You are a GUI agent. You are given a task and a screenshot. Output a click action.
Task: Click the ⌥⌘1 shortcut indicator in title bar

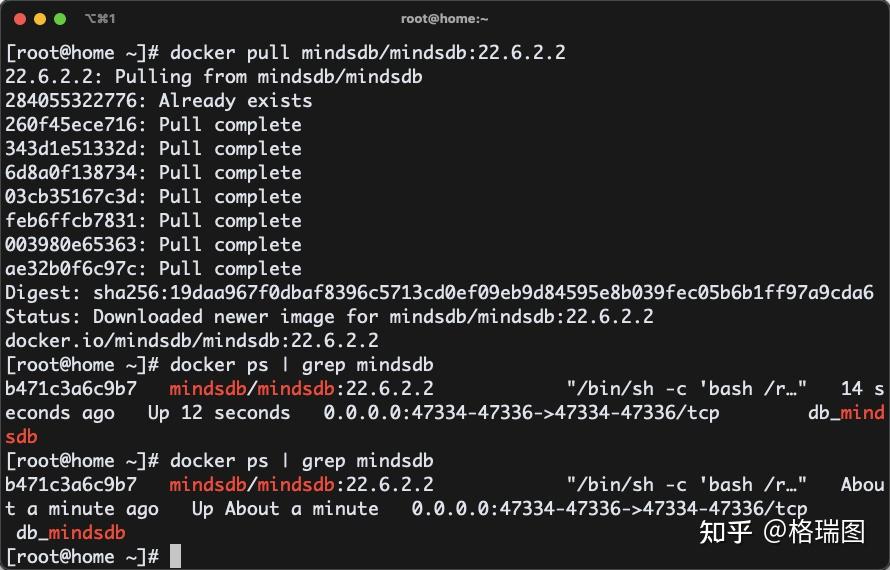click(x=100, y=19)
